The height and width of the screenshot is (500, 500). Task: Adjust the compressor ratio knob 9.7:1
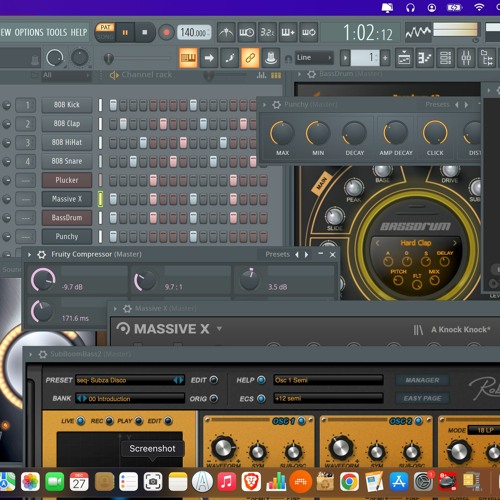[145, 280]
